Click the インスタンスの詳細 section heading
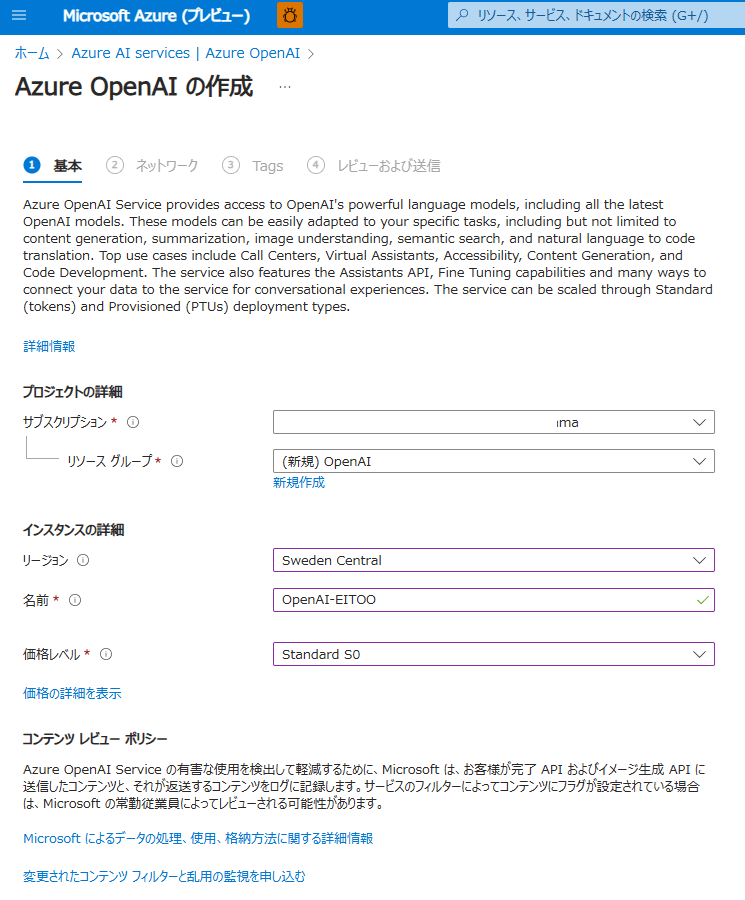 (x=73, y=530)
